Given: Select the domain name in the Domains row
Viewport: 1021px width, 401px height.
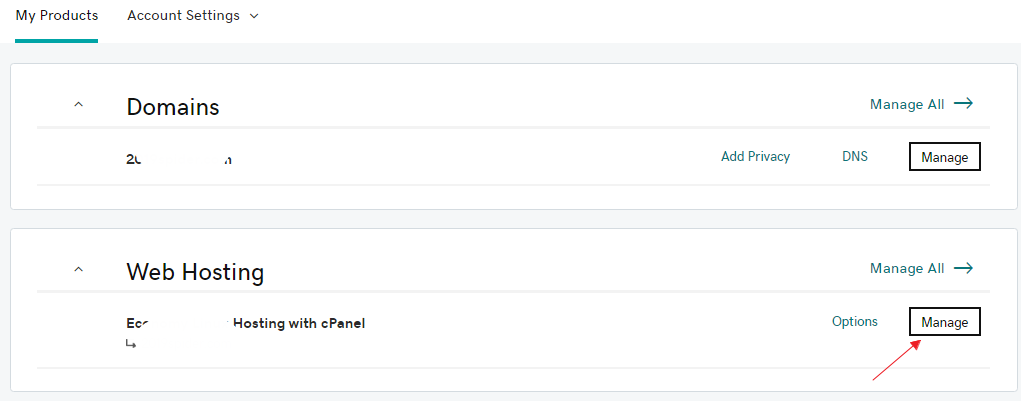Looking at the screenshot, I should pyautogui.click(x=179, y=159).
